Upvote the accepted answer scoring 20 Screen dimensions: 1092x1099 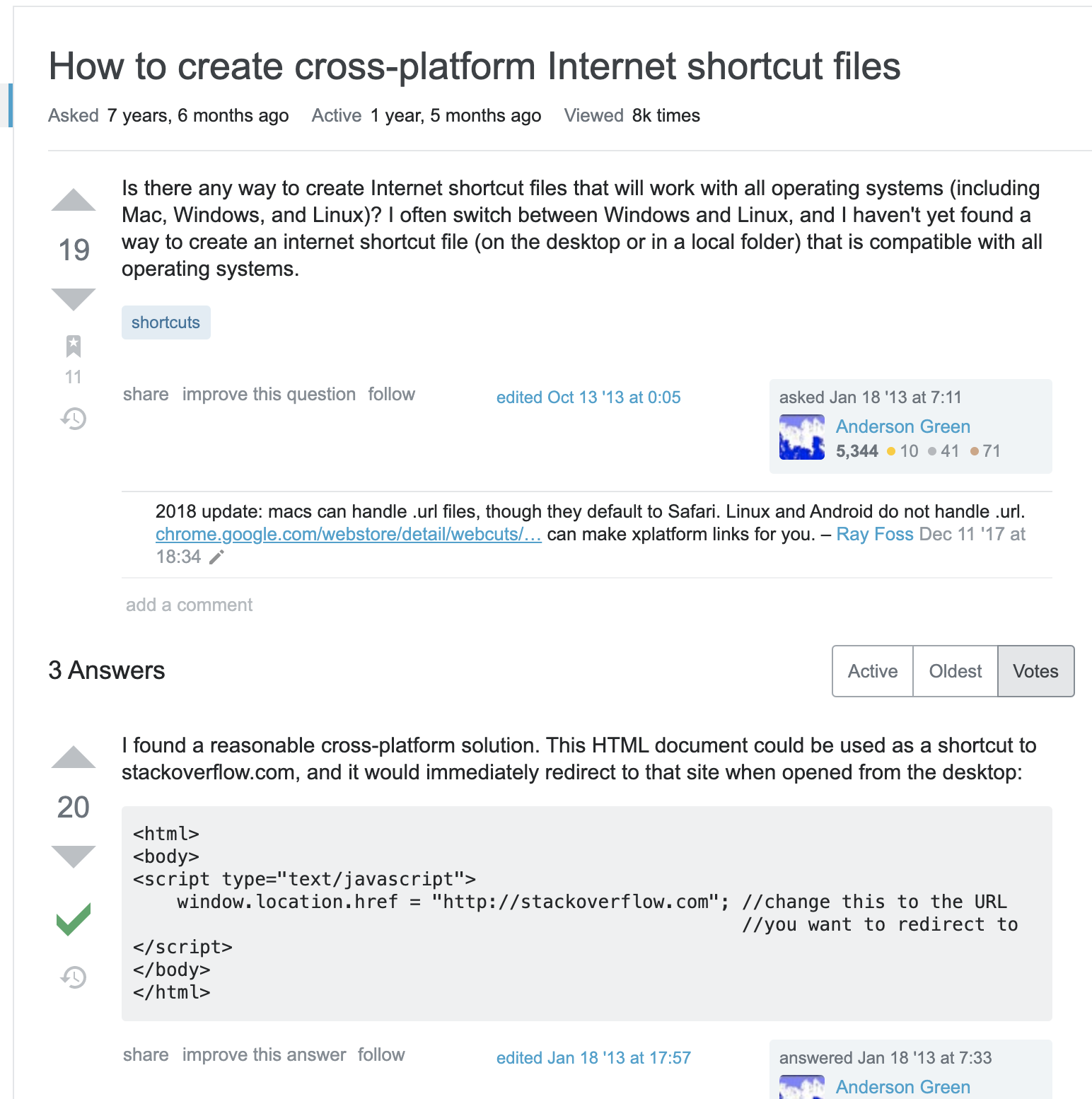pyautogui.click(x=74, y=757)
